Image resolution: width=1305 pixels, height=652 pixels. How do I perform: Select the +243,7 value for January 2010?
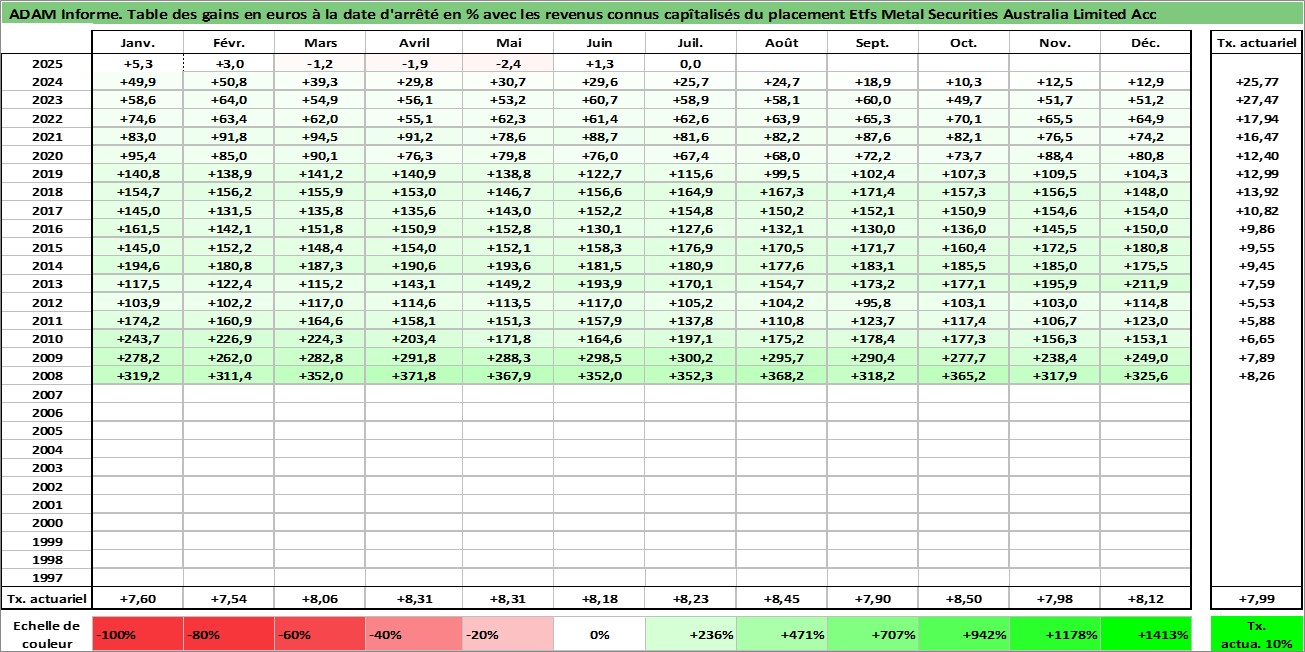tap(138, 339)
